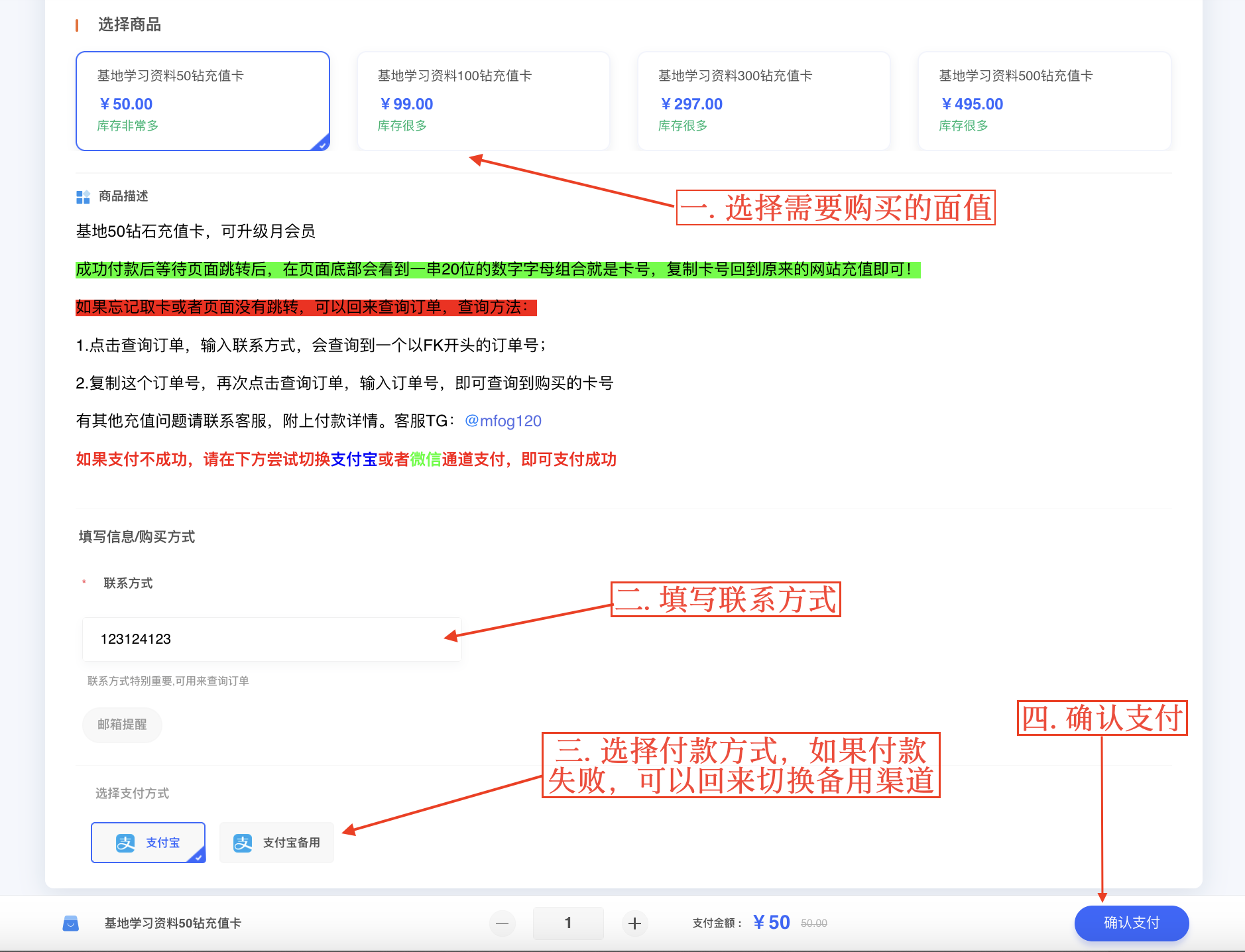
Task: Decrease quantity with the minus button
Action: (503, 923)
